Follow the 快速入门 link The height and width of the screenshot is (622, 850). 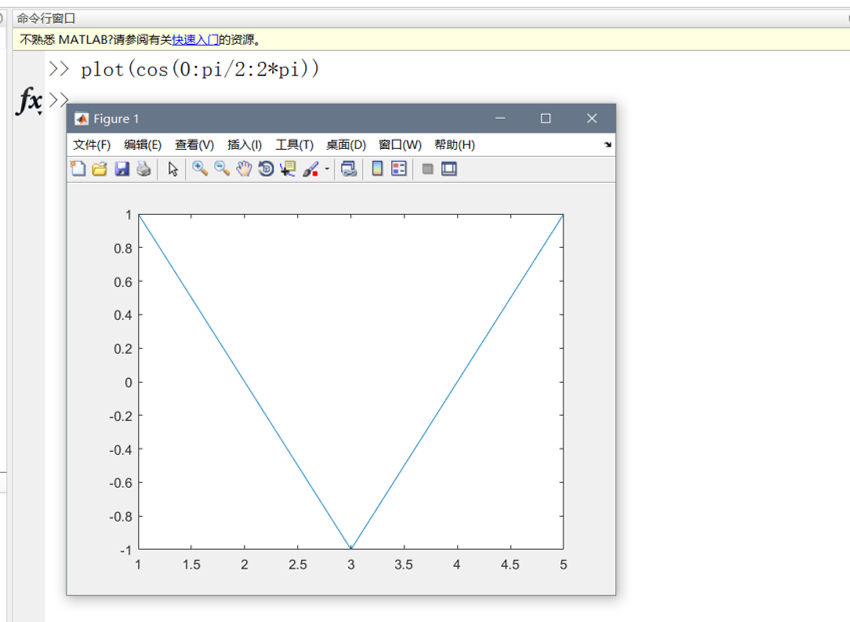tap(195, 40)
